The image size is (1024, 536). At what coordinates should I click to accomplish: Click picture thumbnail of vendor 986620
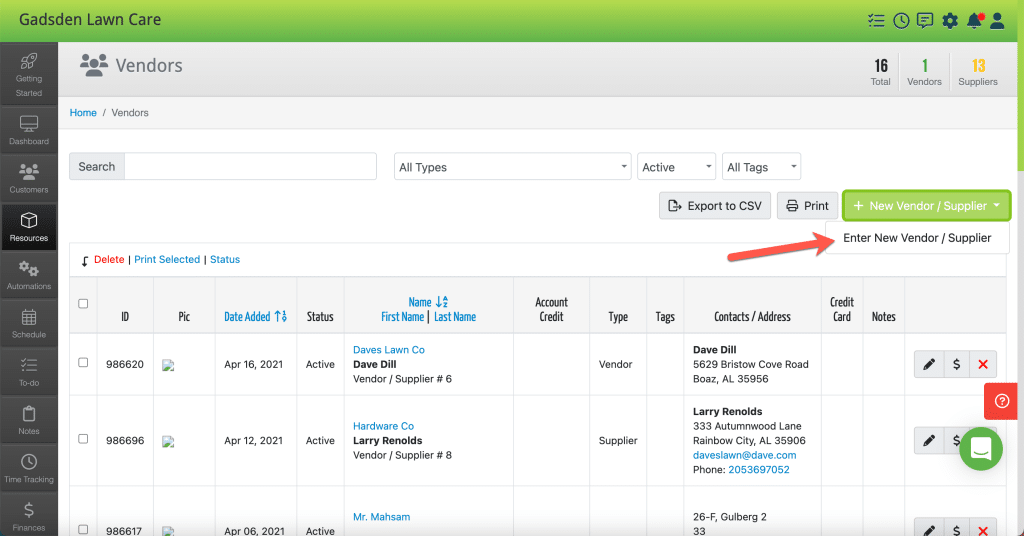click(x=168, y=366)
